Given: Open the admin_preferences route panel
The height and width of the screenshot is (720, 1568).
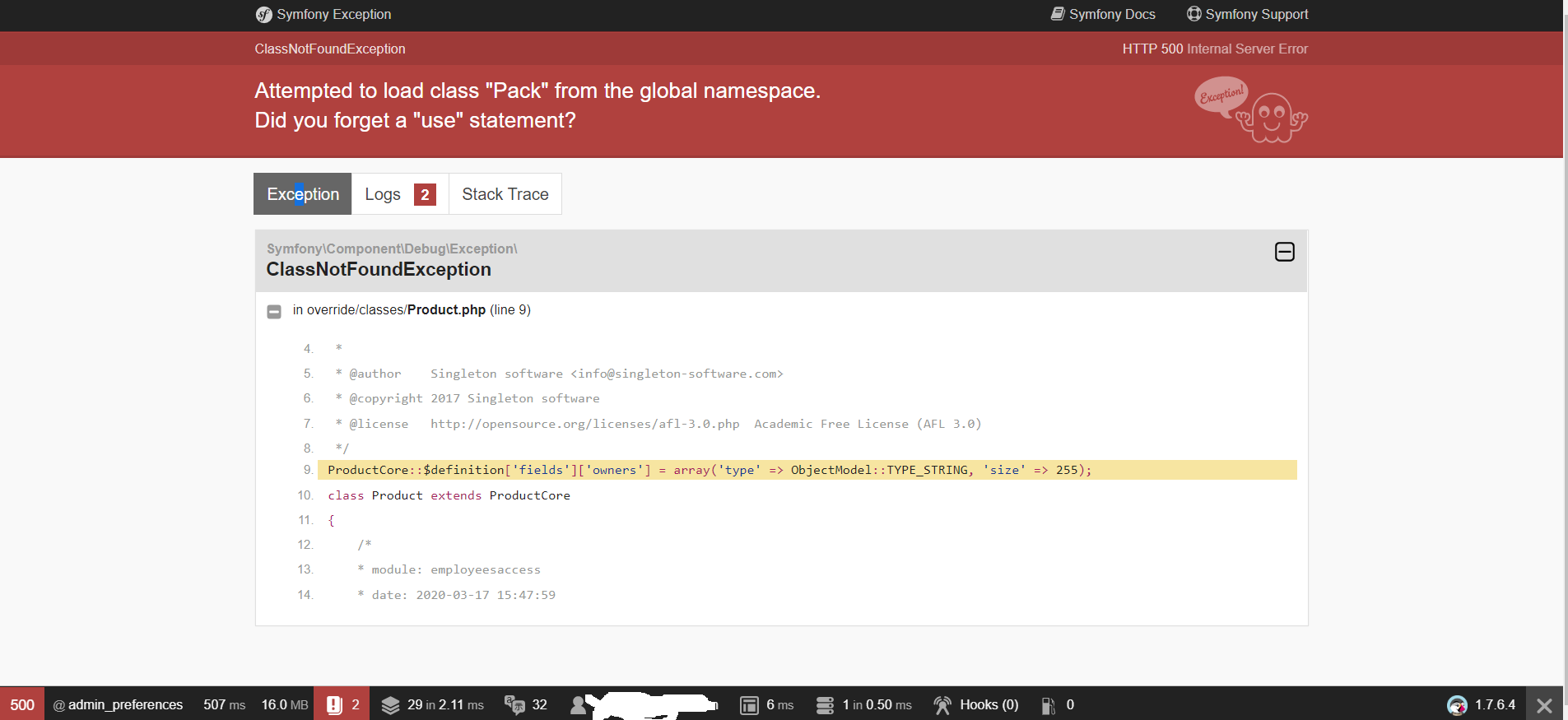Looking at the screenshot, I should click(118, 704).
